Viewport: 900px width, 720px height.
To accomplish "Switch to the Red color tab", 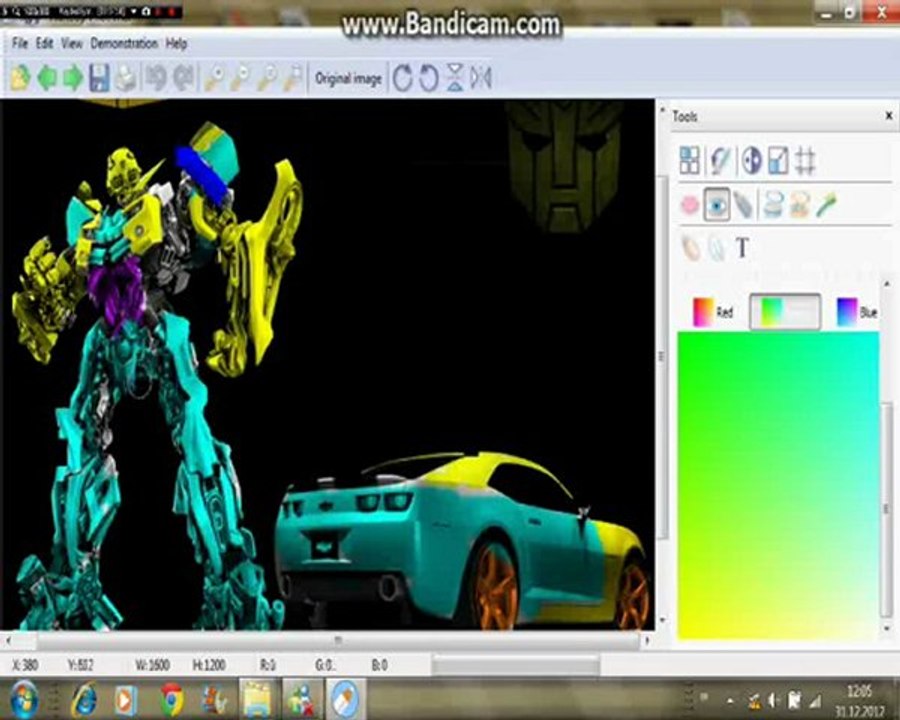I will click(713, 312).
